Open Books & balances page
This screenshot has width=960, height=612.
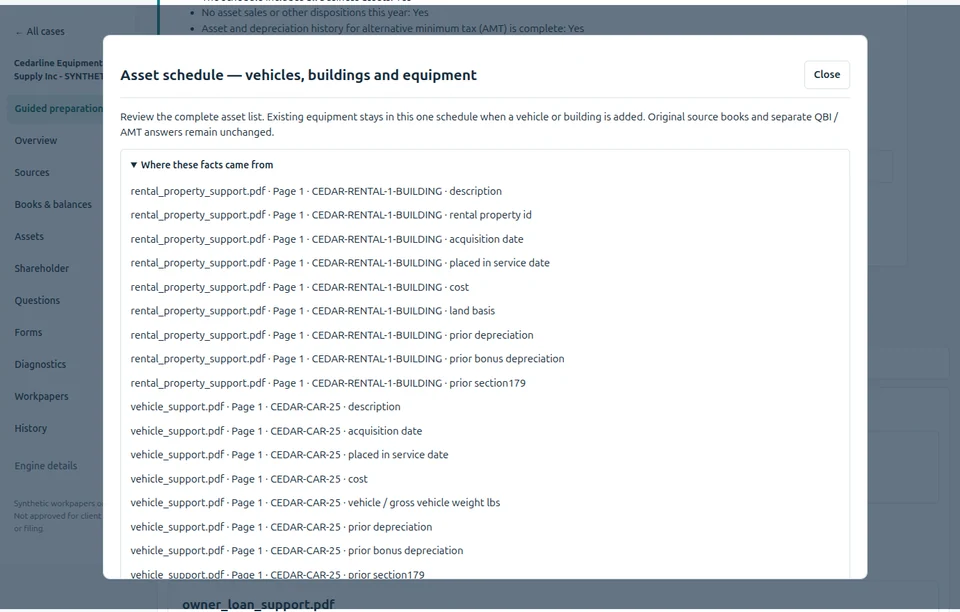(53, 204)
